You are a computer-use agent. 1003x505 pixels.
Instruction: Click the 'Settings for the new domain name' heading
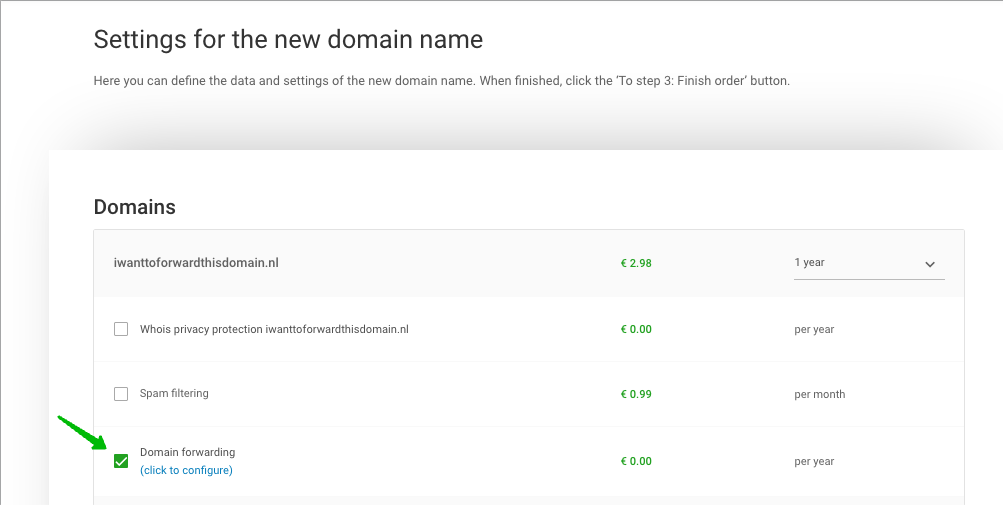point(288,39)
